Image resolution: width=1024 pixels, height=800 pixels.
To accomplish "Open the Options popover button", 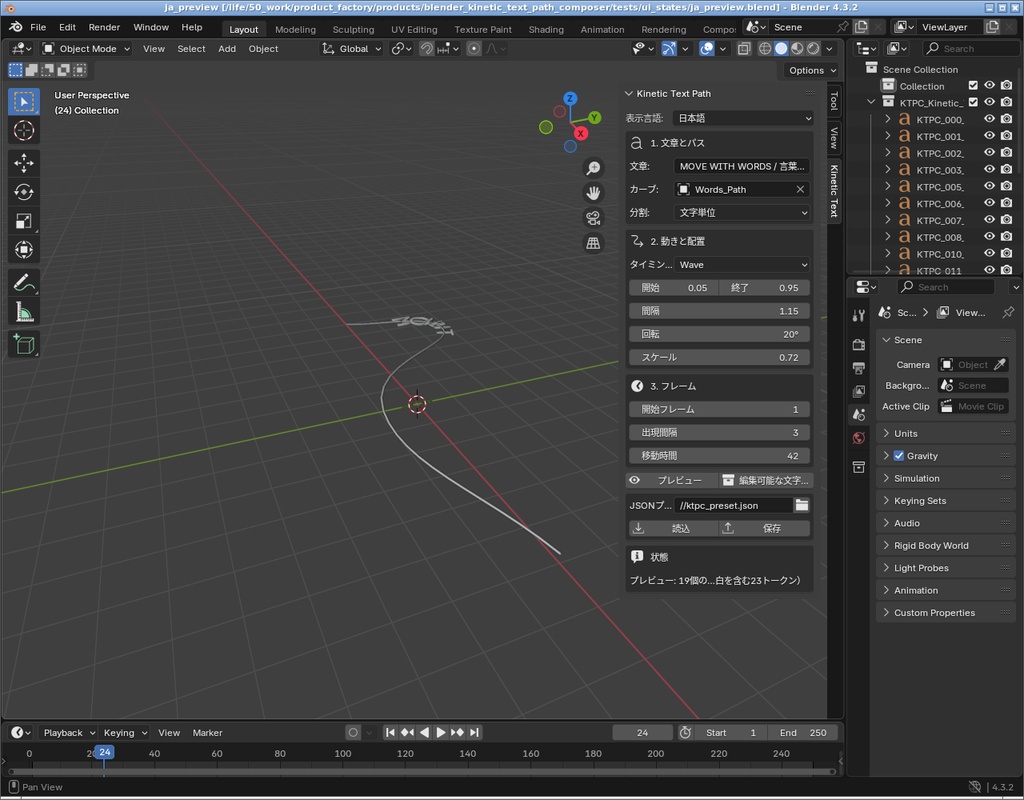I will point(812,71).
